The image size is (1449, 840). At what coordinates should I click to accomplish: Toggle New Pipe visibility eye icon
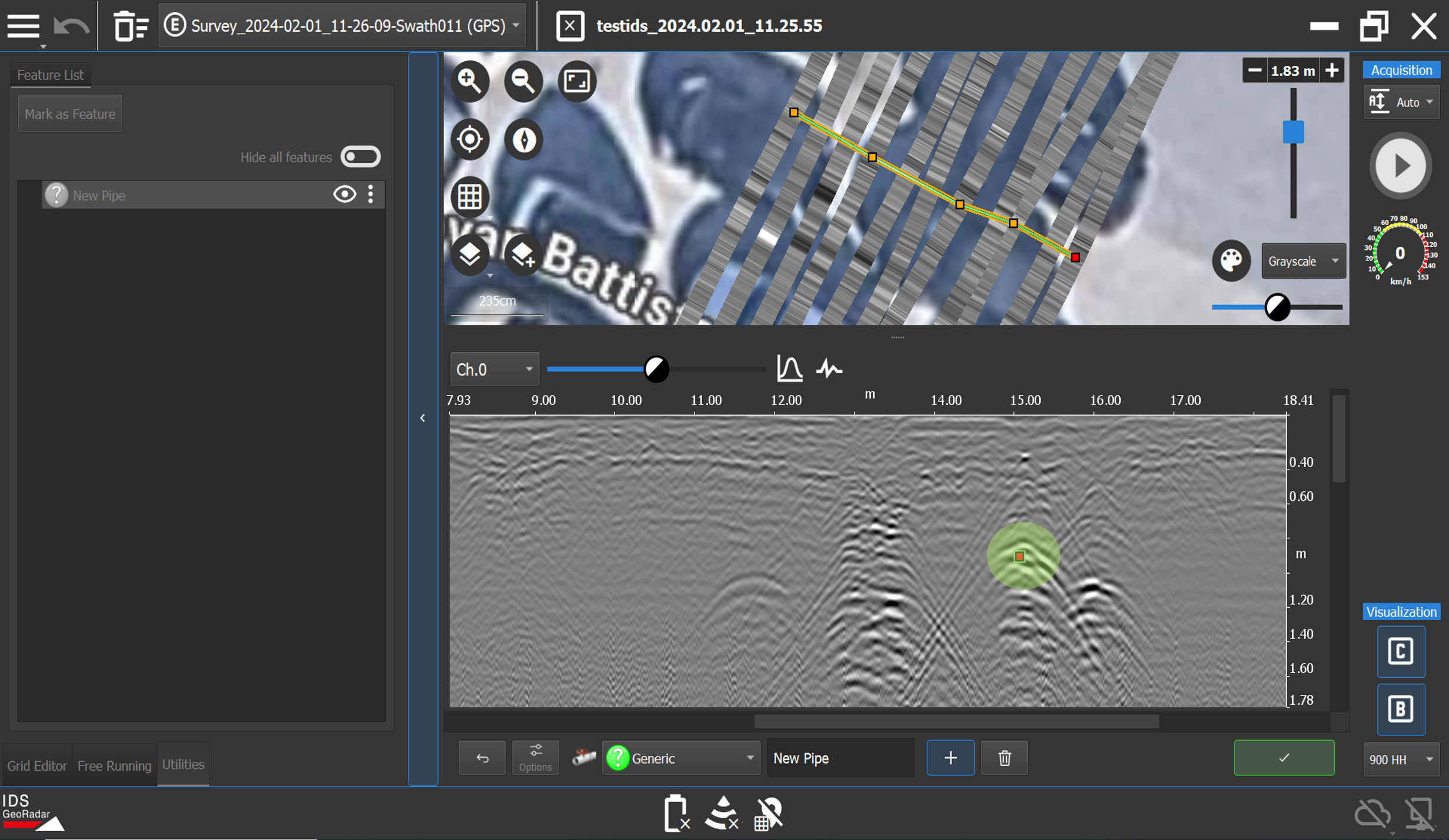coord(345,195)
